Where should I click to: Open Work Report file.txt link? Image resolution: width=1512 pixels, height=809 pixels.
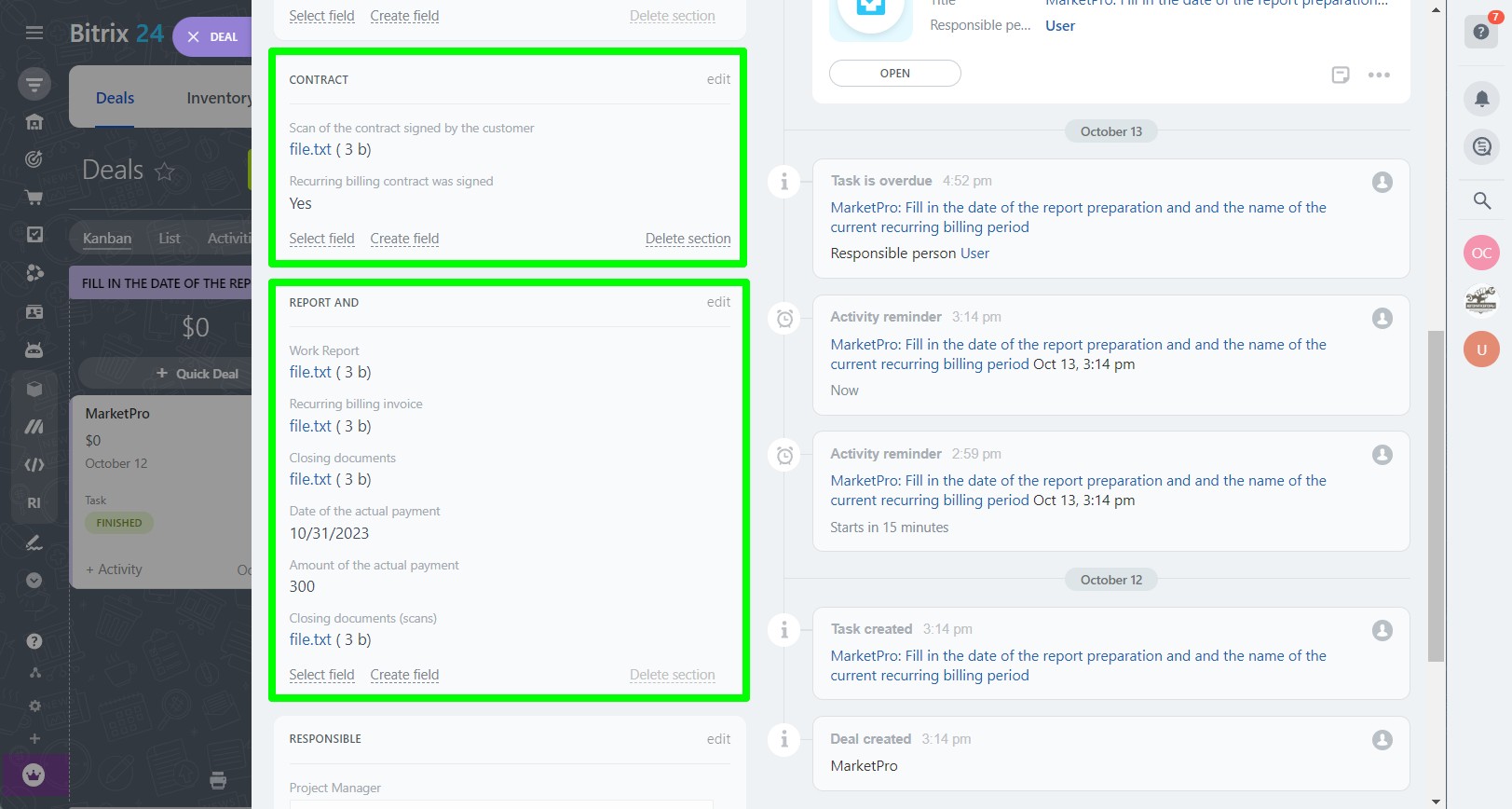(310, 372)
